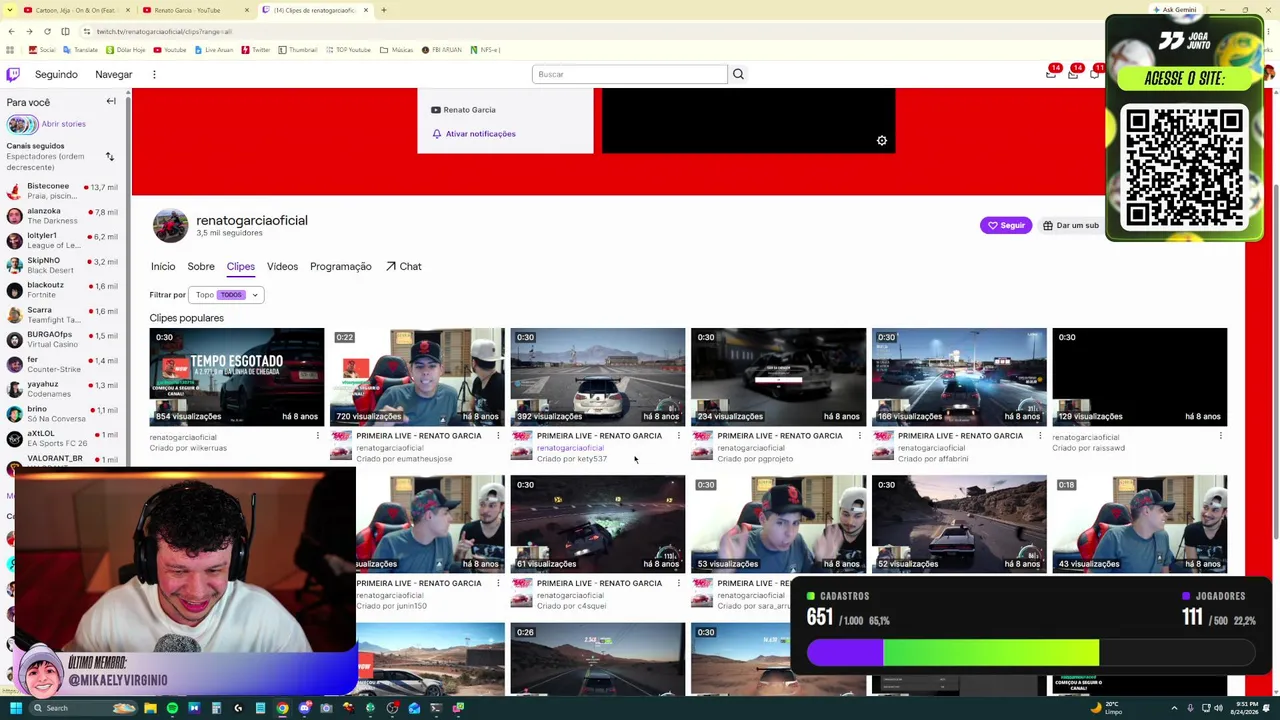1280x720 pixels.
Task: Open the channel Chat popout link
Action: pos(404,267)
